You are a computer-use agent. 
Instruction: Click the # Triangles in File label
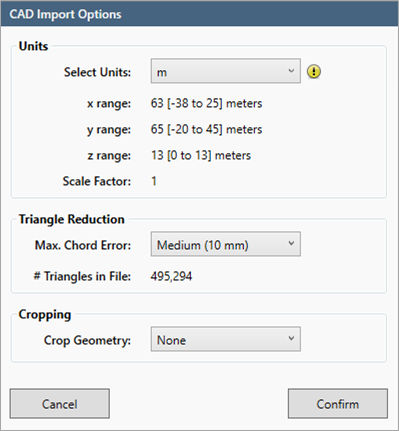click(x=82, y=276)
